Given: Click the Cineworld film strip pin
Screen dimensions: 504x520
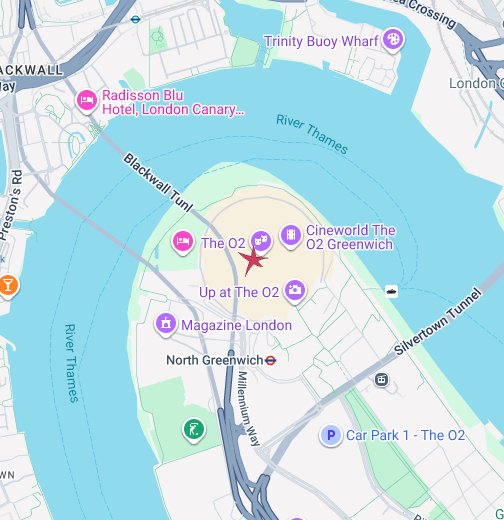Looking at the screenshot, I should click(x=291, y=236).
